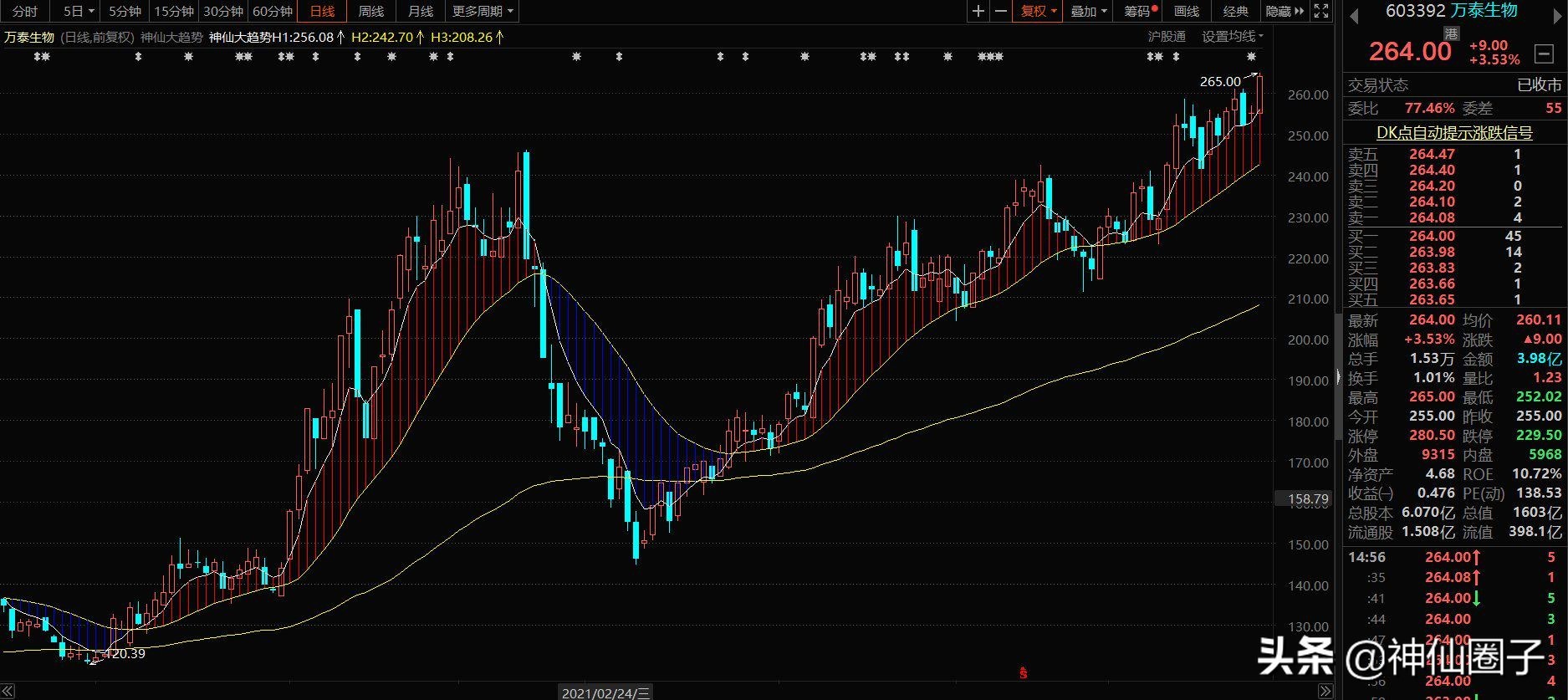The height and width of the screenshot is (700, 1568).
Task: Zoom in chart with plus icon
Action: click(x=978, y=11)
